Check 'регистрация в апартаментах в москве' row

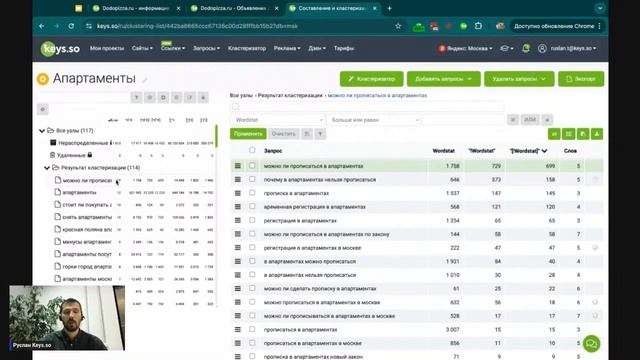[252, 247]
